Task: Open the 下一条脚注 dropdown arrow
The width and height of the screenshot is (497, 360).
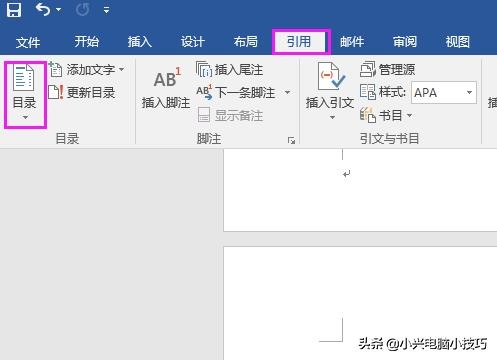Action: (x=287, y=92)
